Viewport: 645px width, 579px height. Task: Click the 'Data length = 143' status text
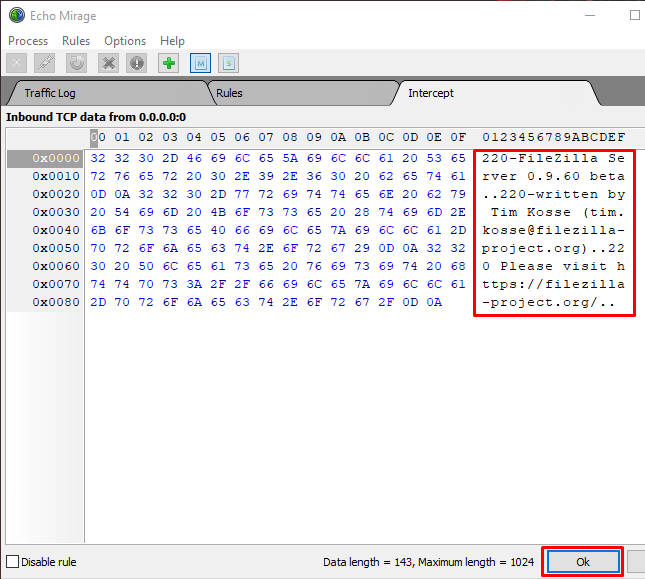click(368, 562)
